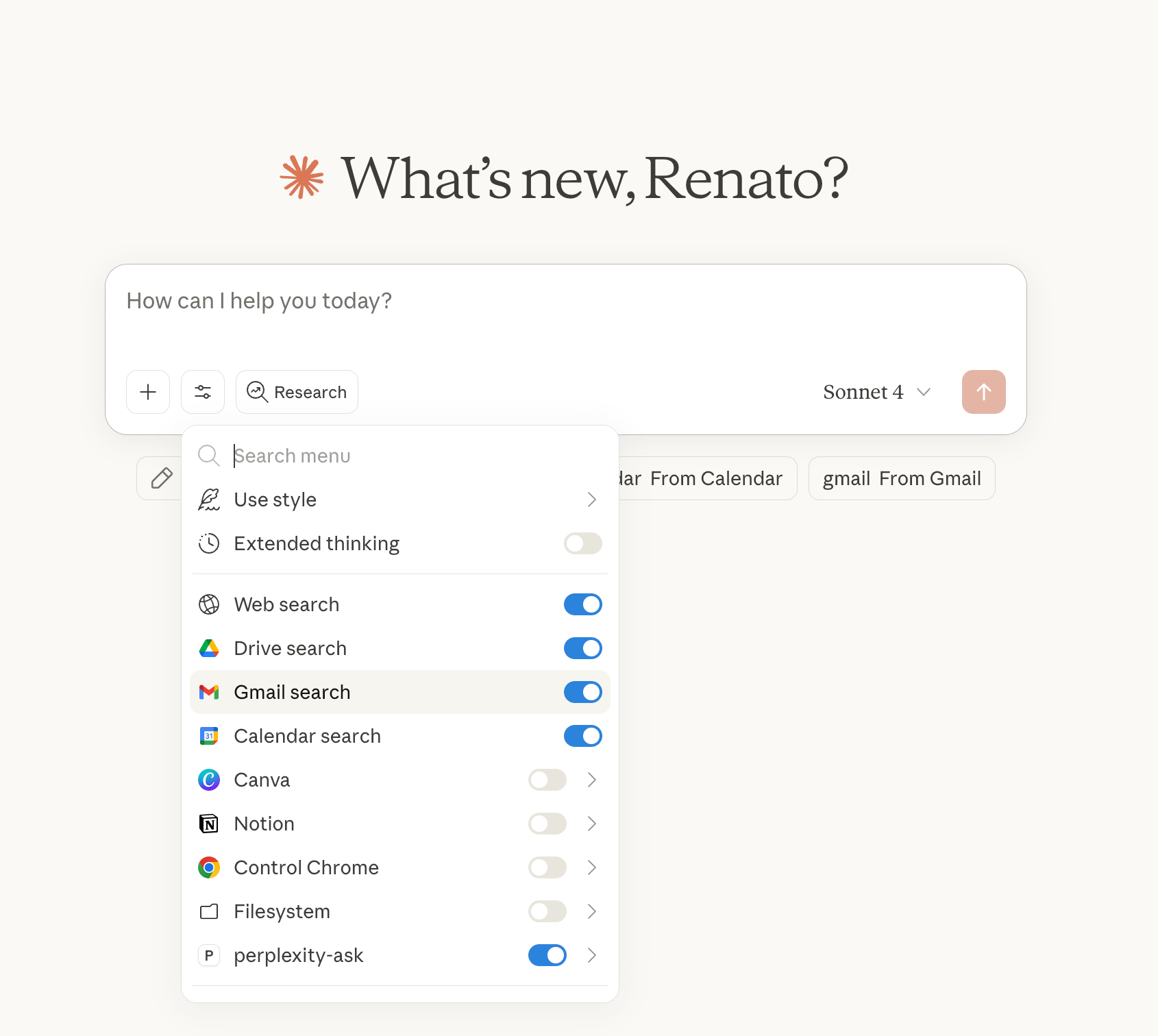Select the Extended thinking menu label
The image size is (1158, 1036).
tap(317, 543)
